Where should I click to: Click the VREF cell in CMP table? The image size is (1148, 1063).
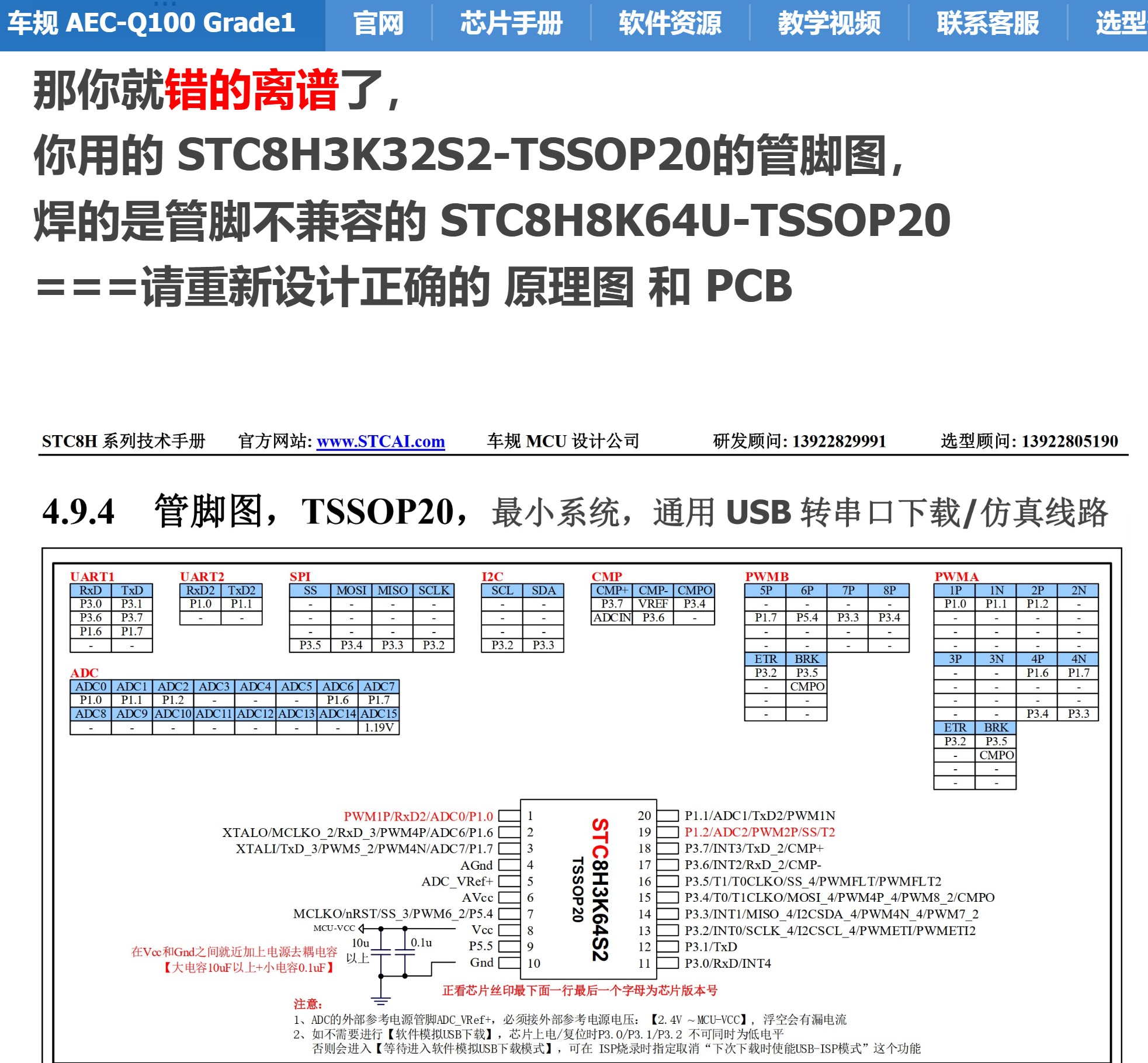point(653,604)
